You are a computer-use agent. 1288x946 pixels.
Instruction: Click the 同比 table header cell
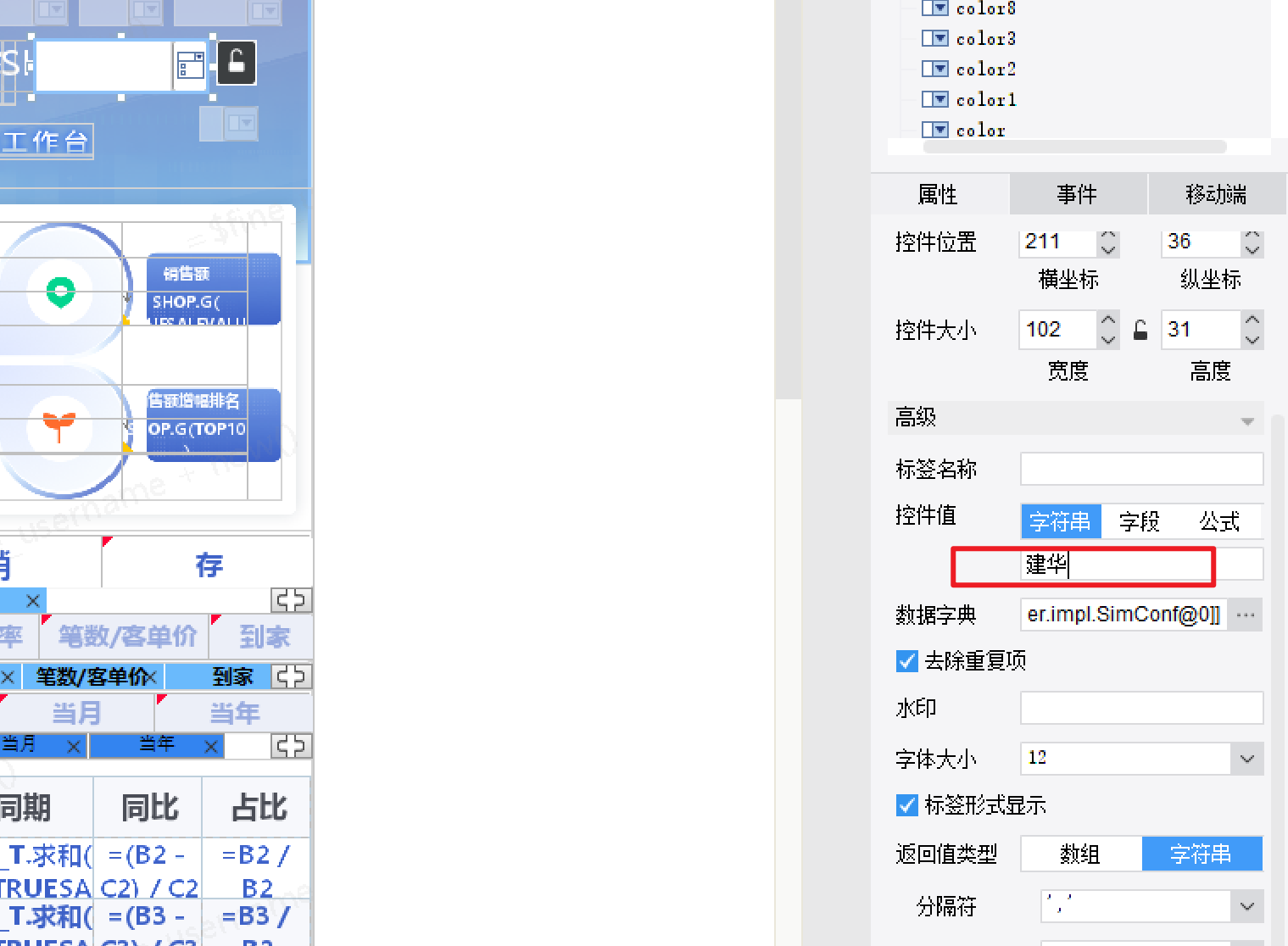pyautogui.click(x=148, y=808)
